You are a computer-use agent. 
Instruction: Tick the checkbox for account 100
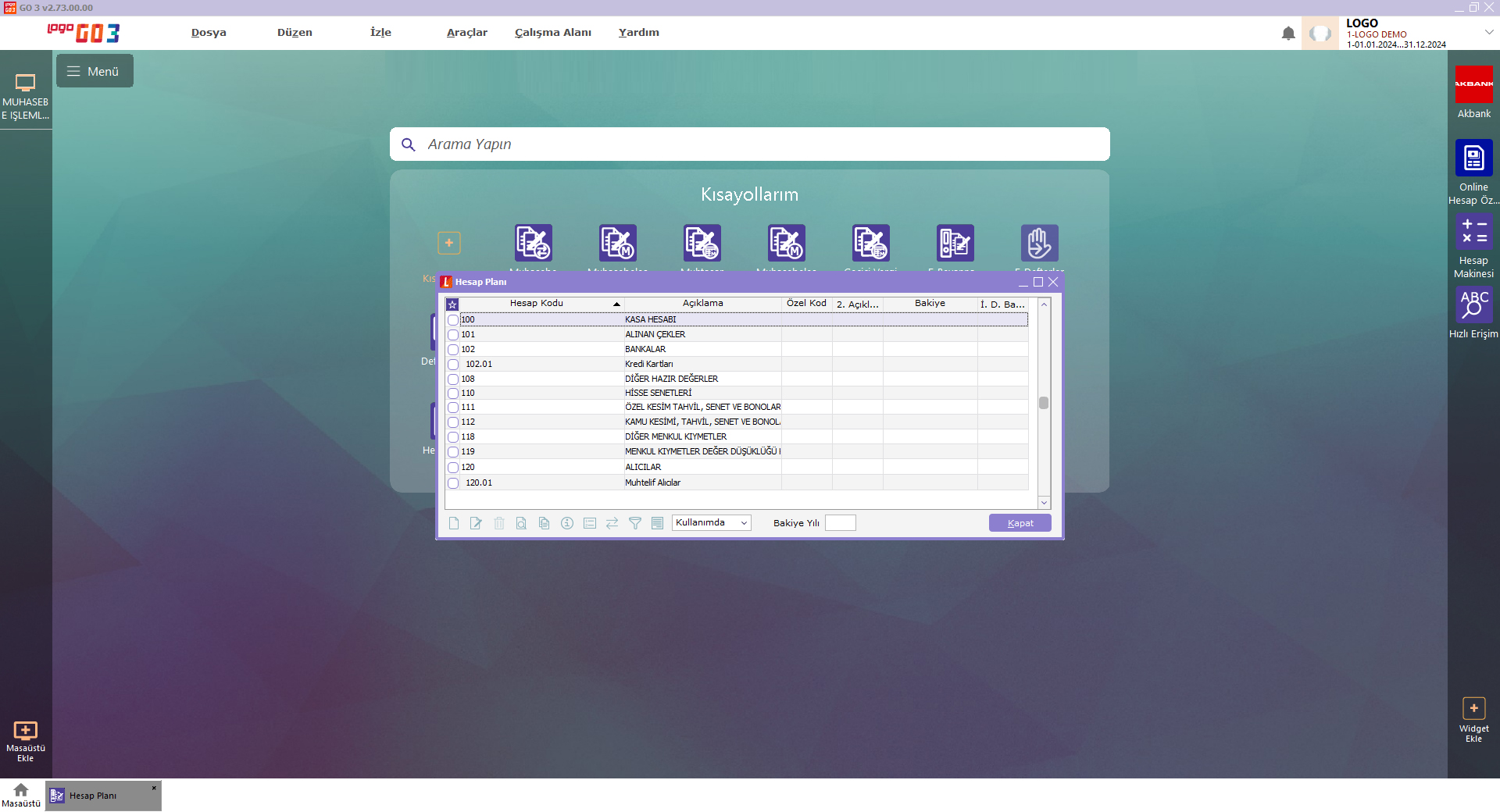point(453,320)
